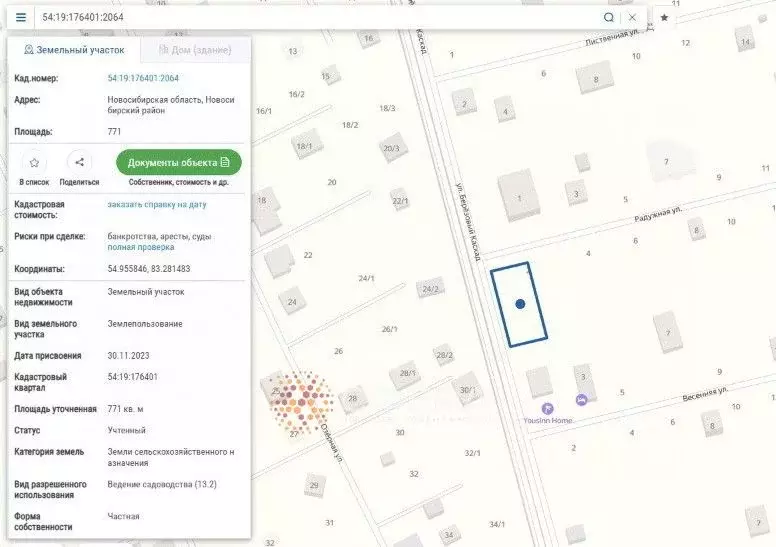
Task: Click plot number 32/1 label
Action: [x=472, y=453]
